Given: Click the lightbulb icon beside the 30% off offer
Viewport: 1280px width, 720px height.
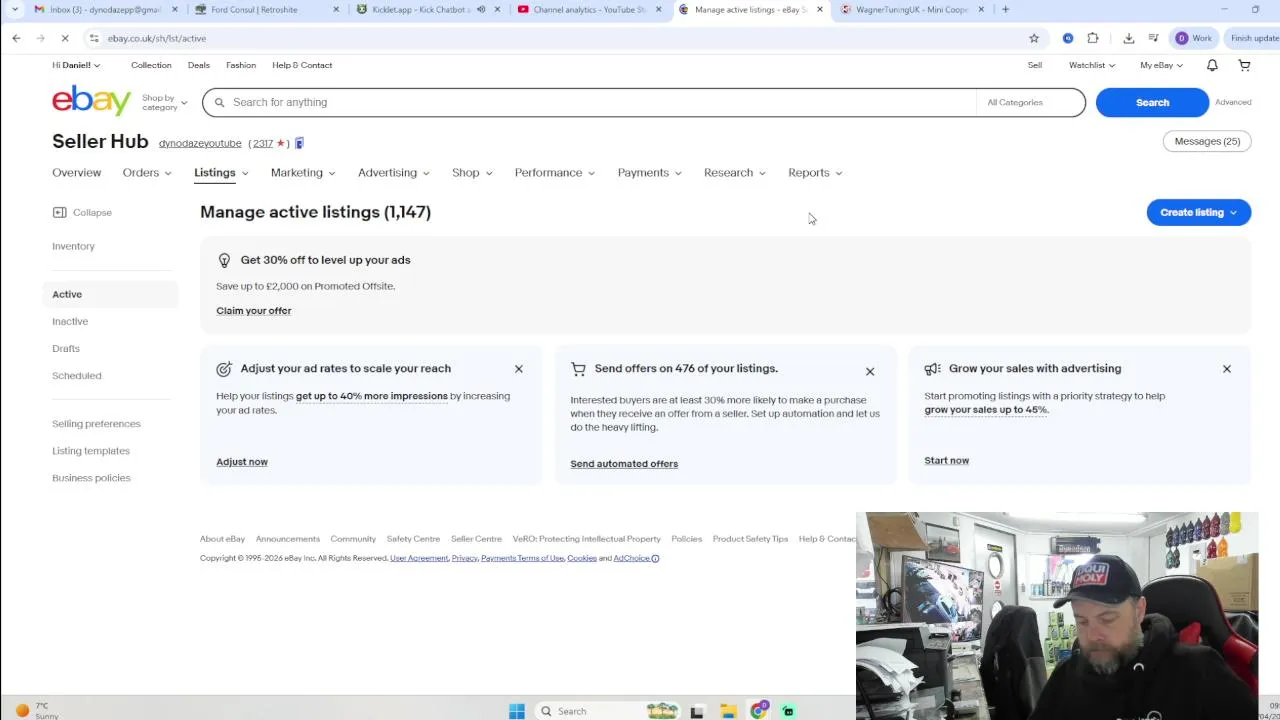Looking at the screenshot, I should click(224, 260).
